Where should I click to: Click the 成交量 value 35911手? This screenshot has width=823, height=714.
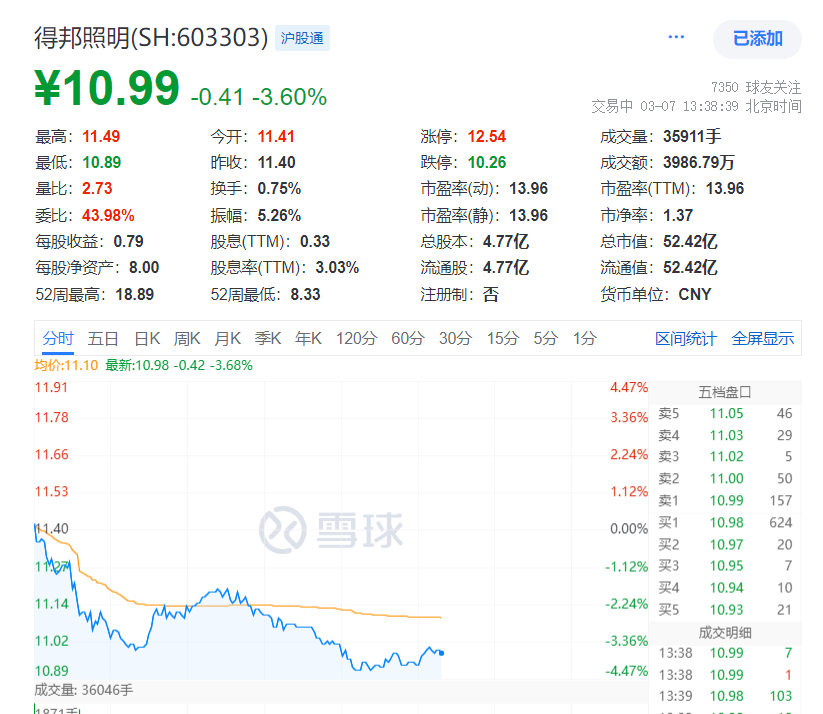(692, 136)
